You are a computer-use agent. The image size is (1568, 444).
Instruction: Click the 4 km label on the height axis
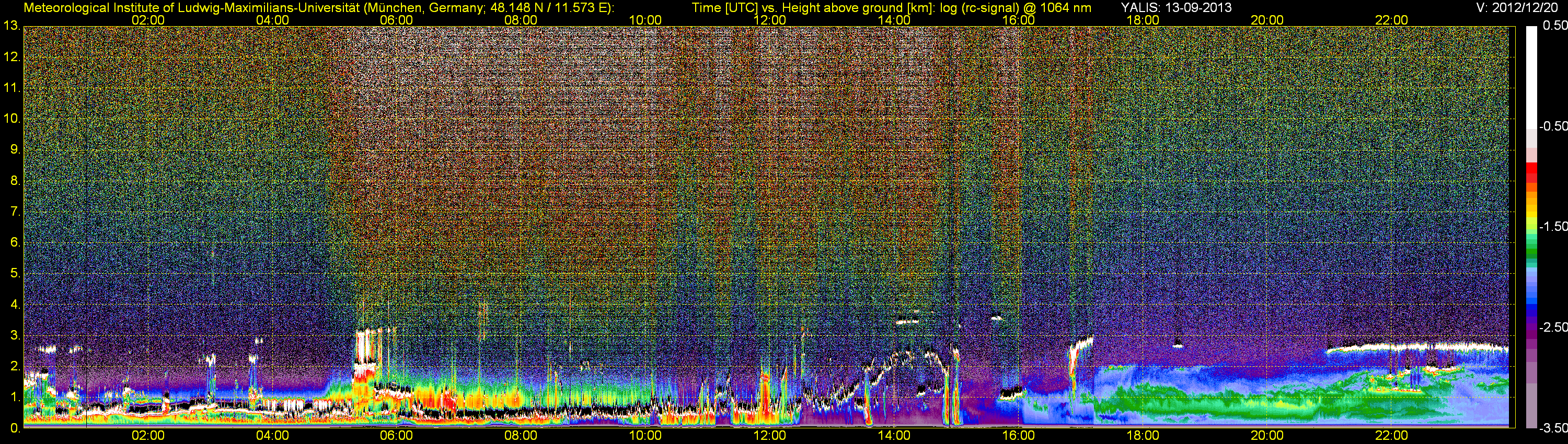15,304
